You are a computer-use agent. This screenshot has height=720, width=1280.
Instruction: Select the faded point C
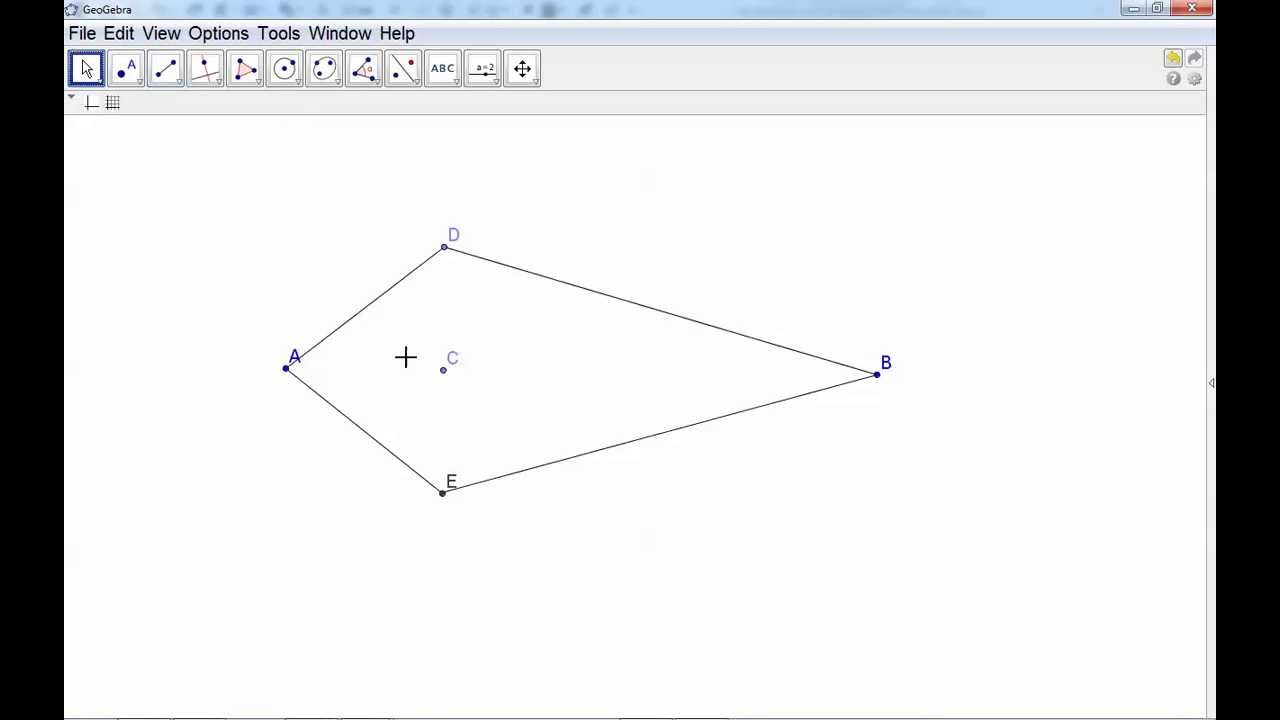[x=443, y=370]
